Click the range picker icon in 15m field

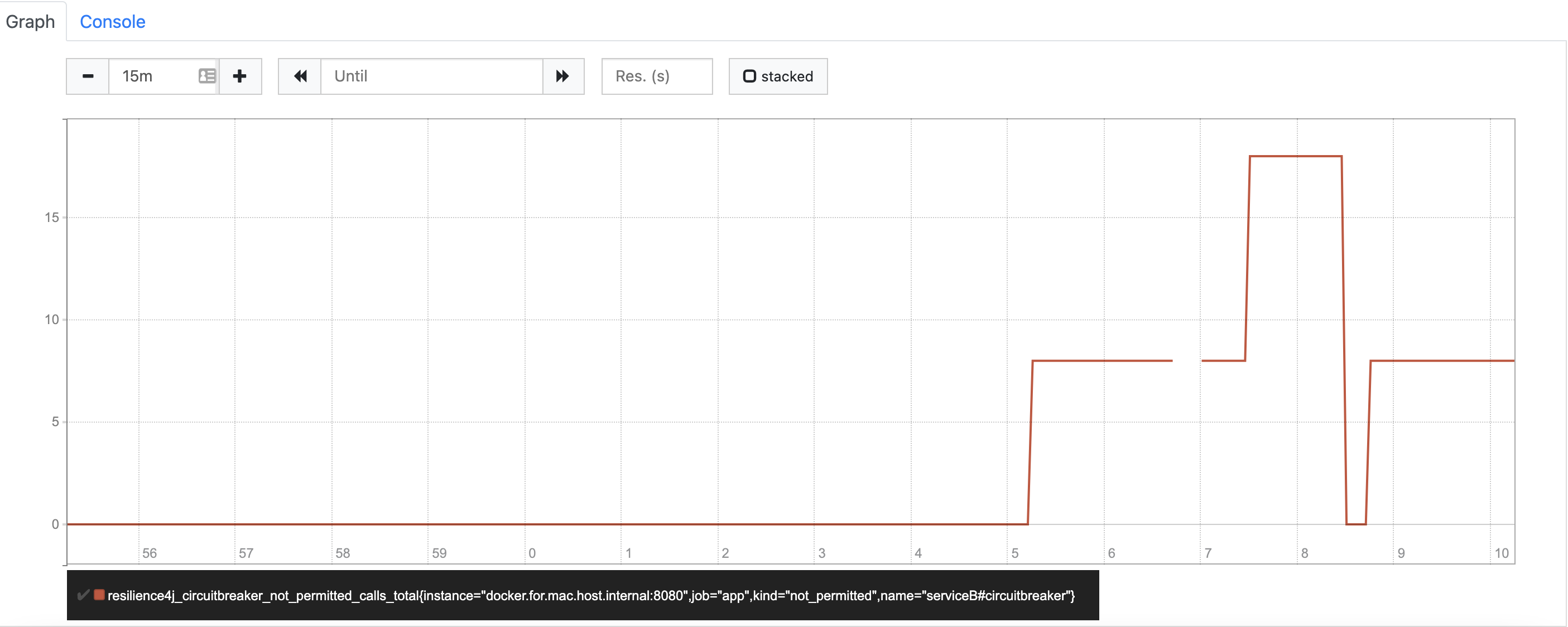pyautogui.click(x=207, y=76)
